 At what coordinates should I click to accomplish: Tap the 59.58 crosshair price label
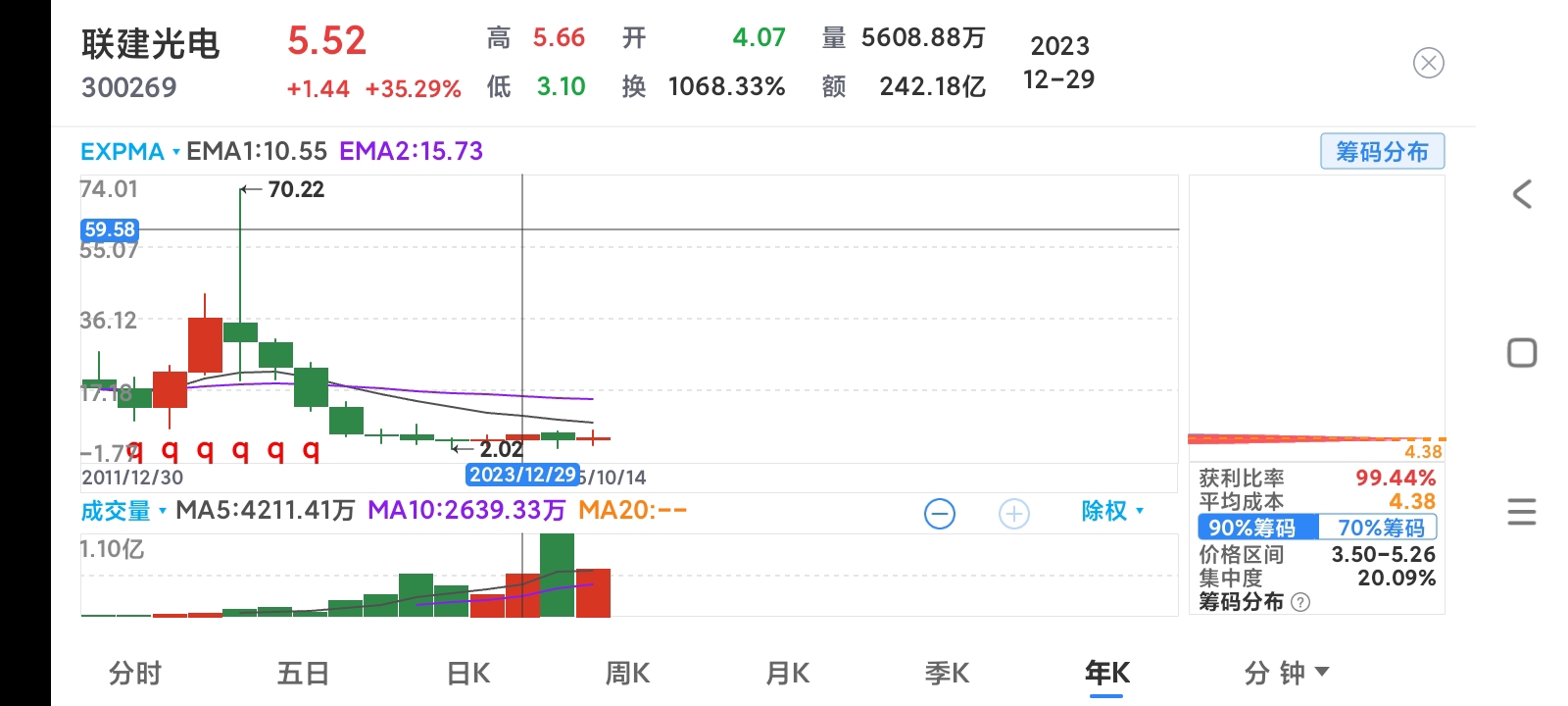pos(109,229)
